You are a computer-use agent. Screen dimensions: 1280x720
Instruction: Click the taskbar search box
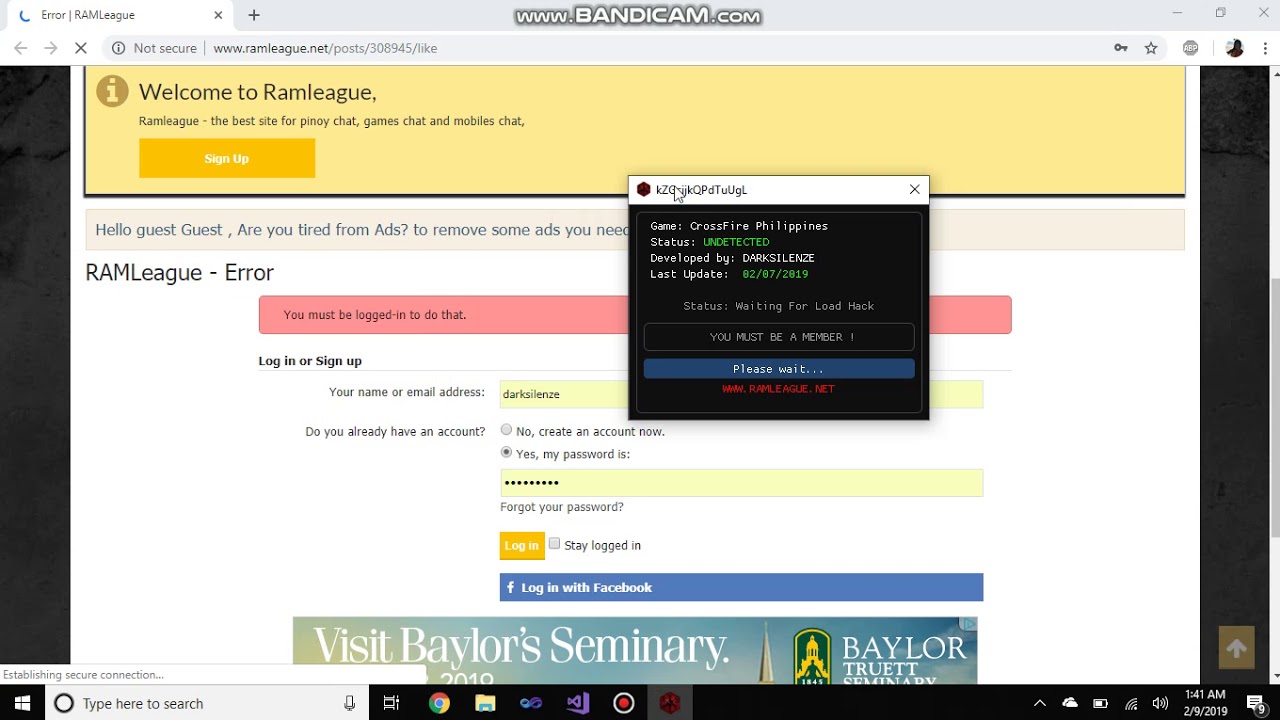(207, 703)
